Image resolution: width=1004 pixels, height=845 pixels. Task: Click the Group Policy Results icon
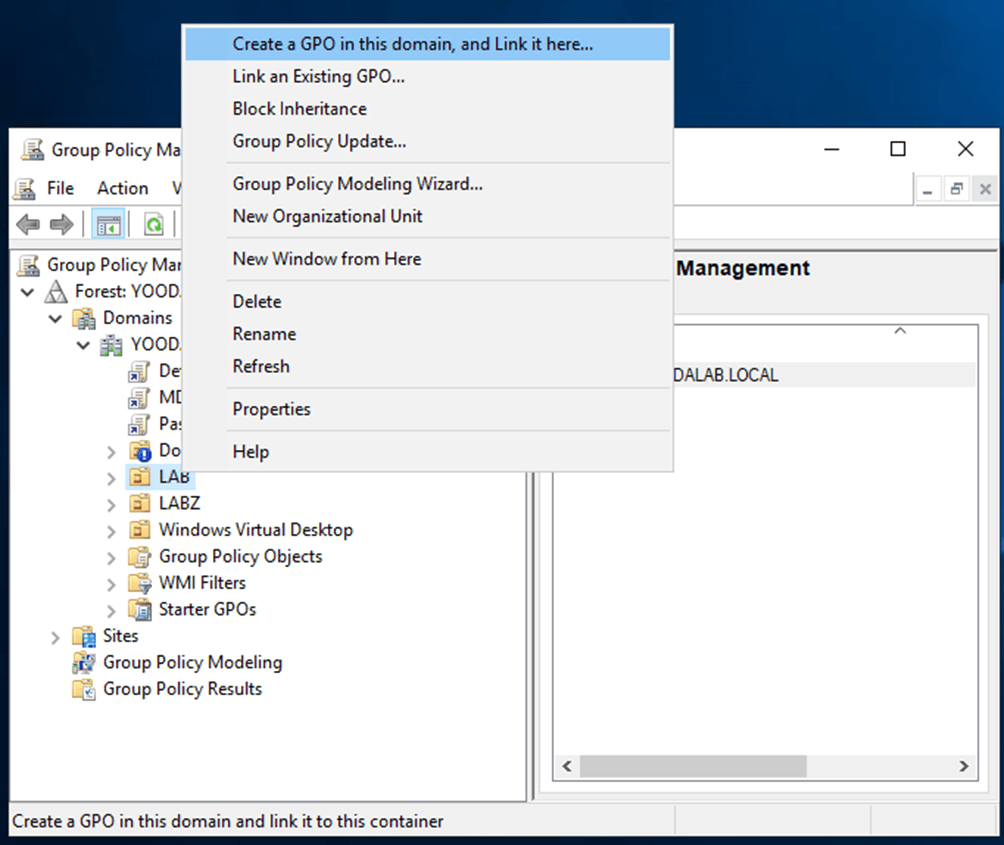click(84, 689)
